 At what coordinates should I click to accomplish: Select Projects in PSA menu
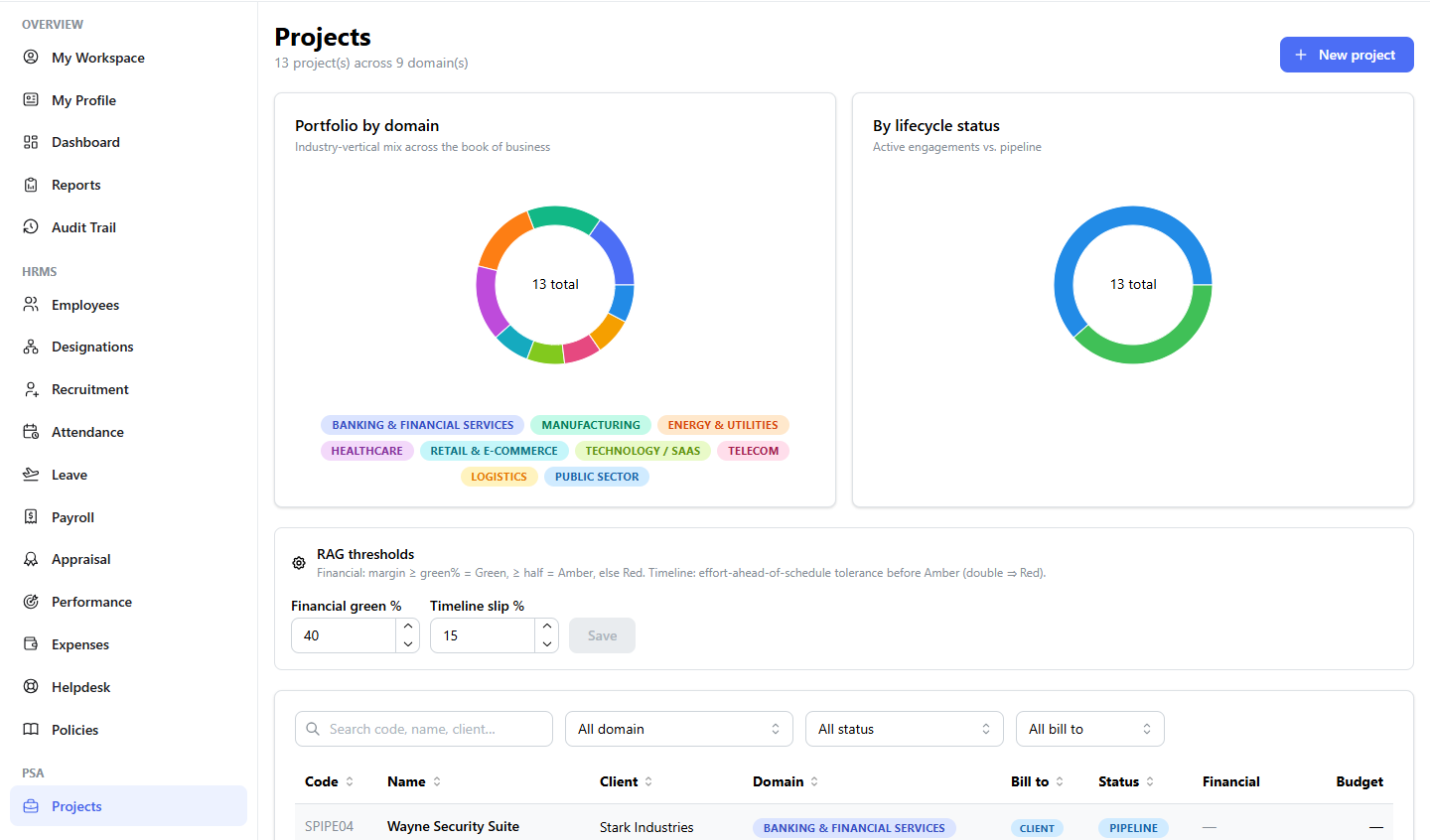click(x=128, y=806)
